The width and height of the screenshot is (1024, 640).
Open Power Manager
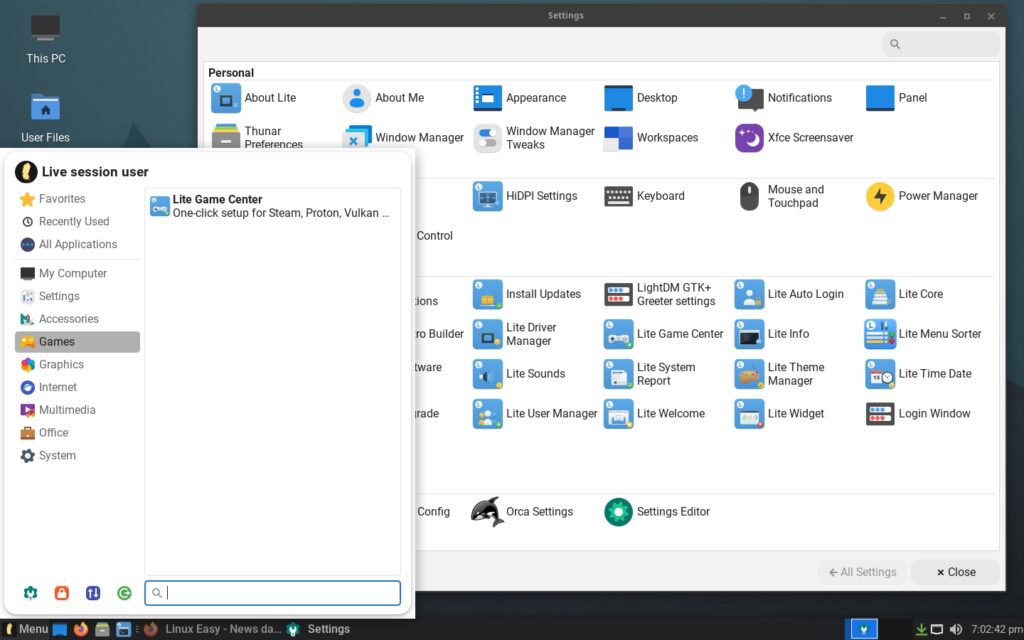click(x=921, y=196)
